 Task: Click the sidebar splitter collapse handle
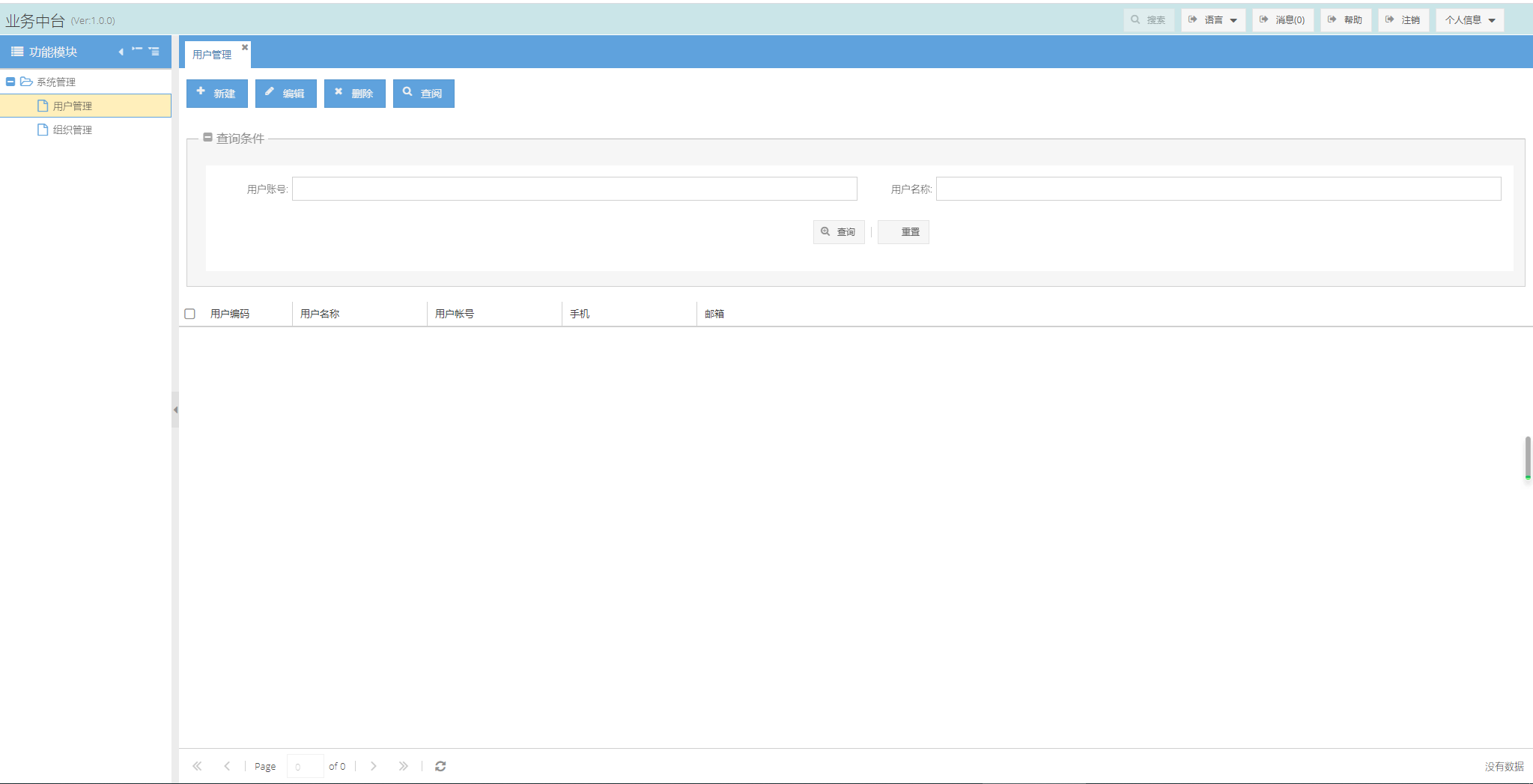pyautogui.click(x=175, y=410)
